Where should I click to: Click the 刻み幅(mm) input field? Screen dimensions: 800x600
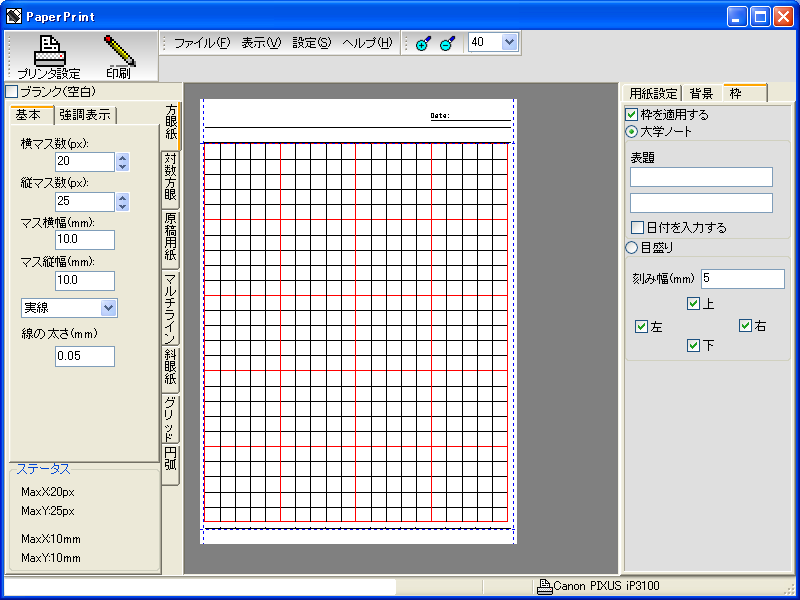[742, 278]
